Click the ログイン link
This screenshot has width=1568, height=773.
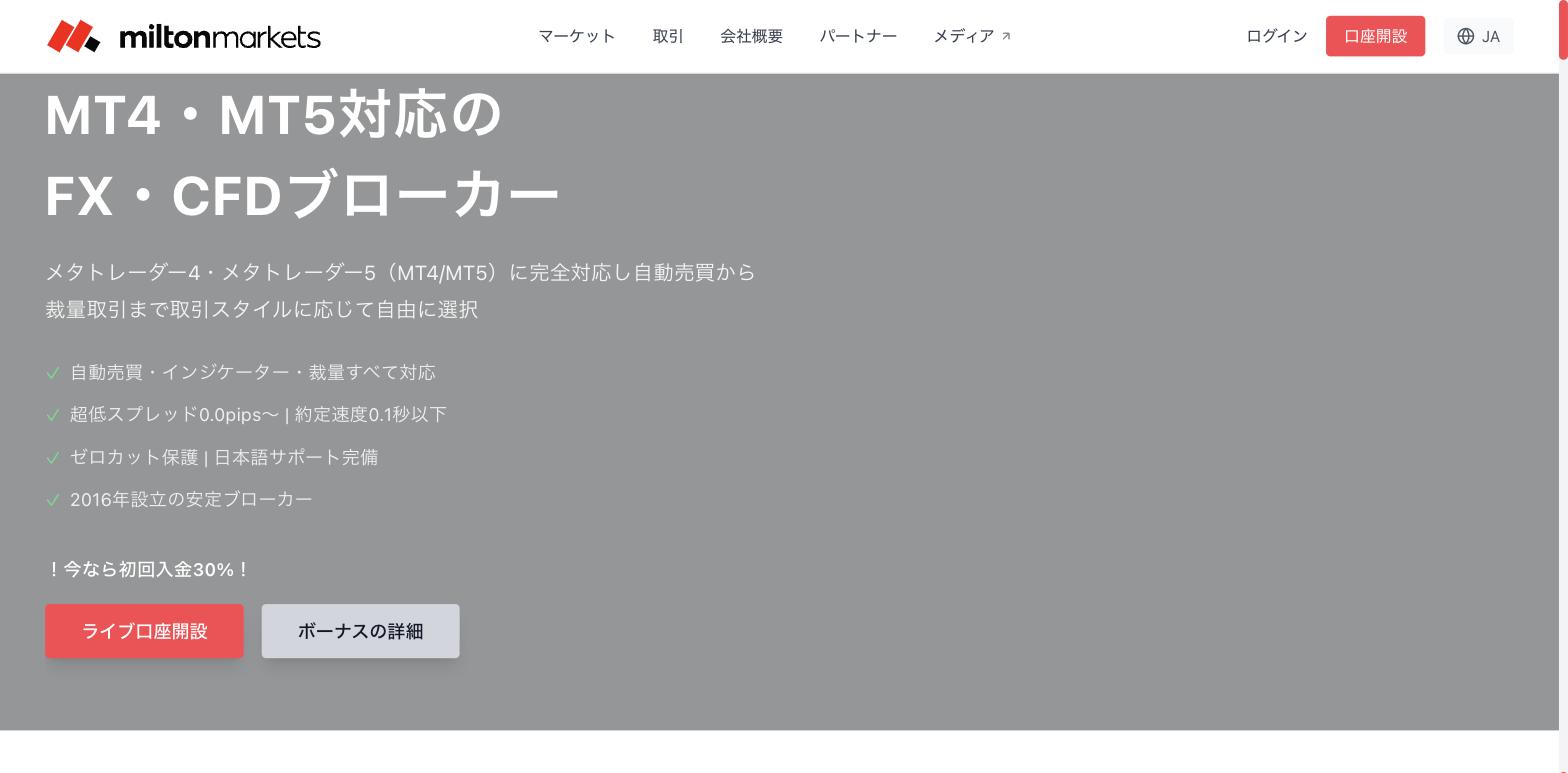[1276, 36]
